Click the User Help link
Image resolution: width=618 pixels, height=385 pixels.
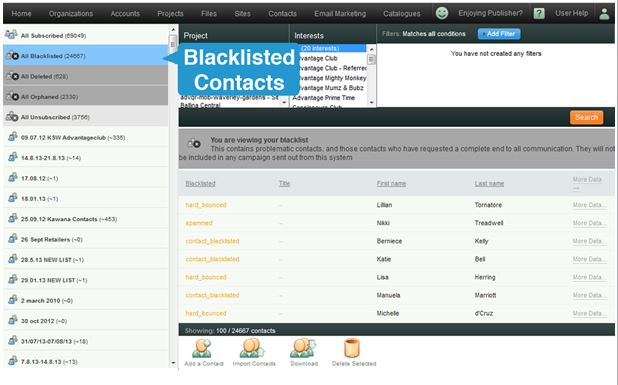coord(571,13)
